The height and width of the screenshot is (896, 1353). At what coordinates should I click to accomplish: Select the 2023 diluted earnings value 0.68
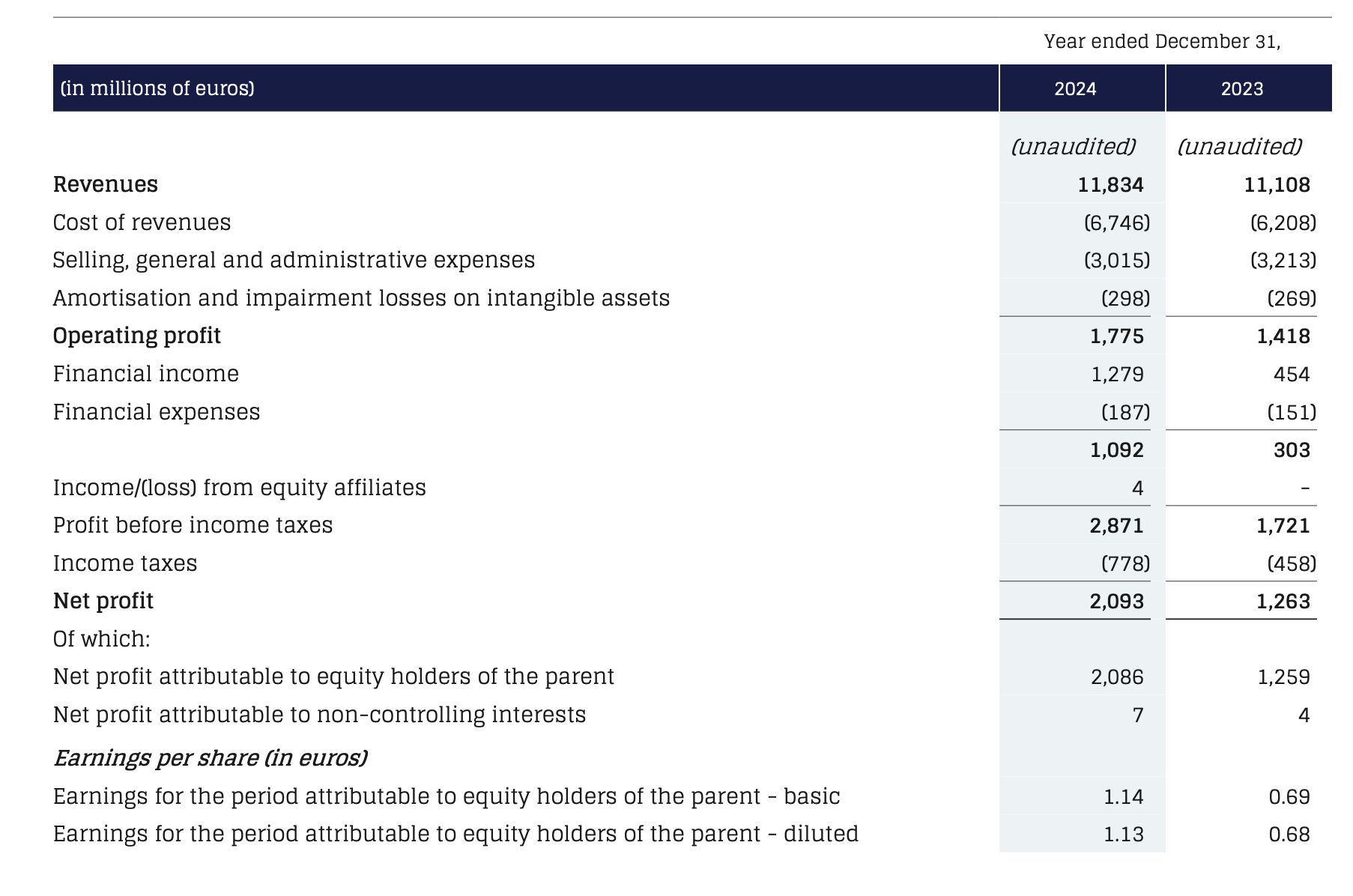(x=1289, y=834)
